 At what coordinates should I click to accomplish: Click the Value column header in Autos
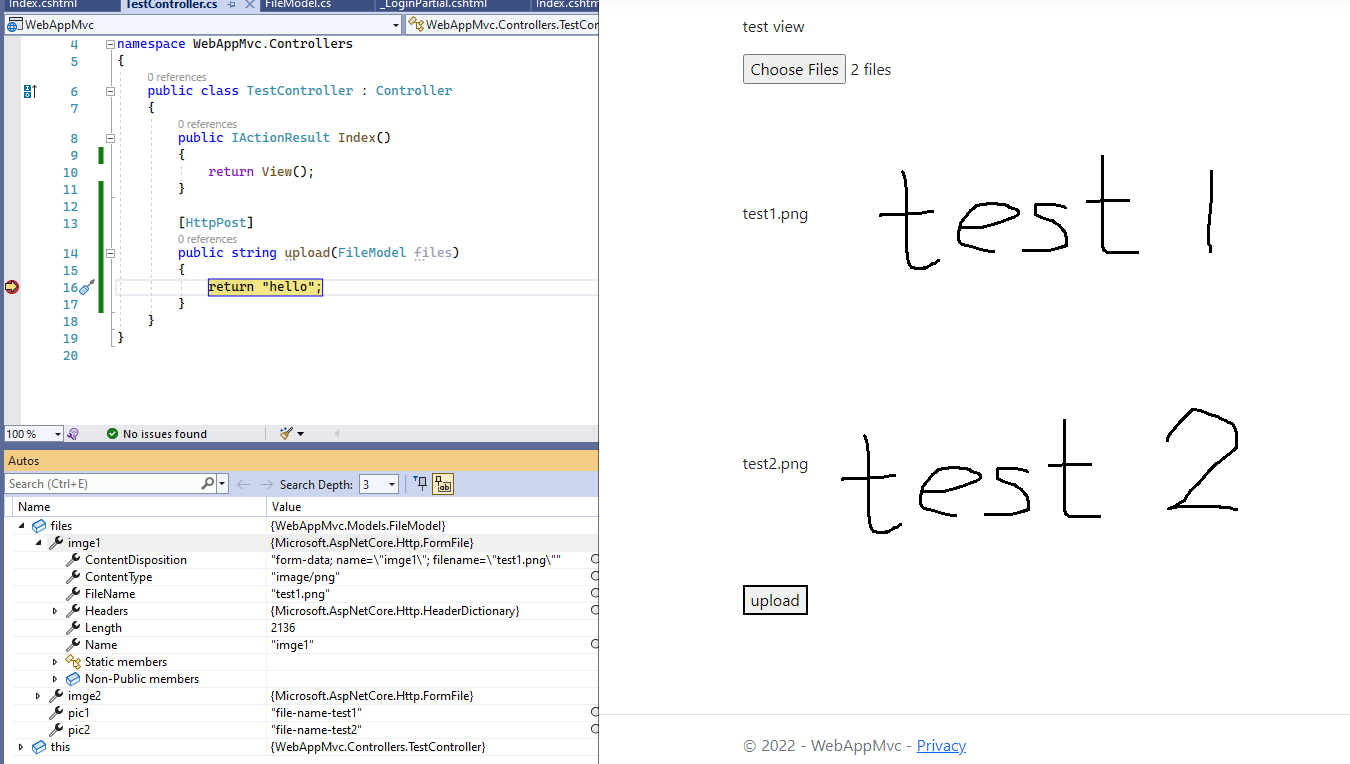point(433,507)
